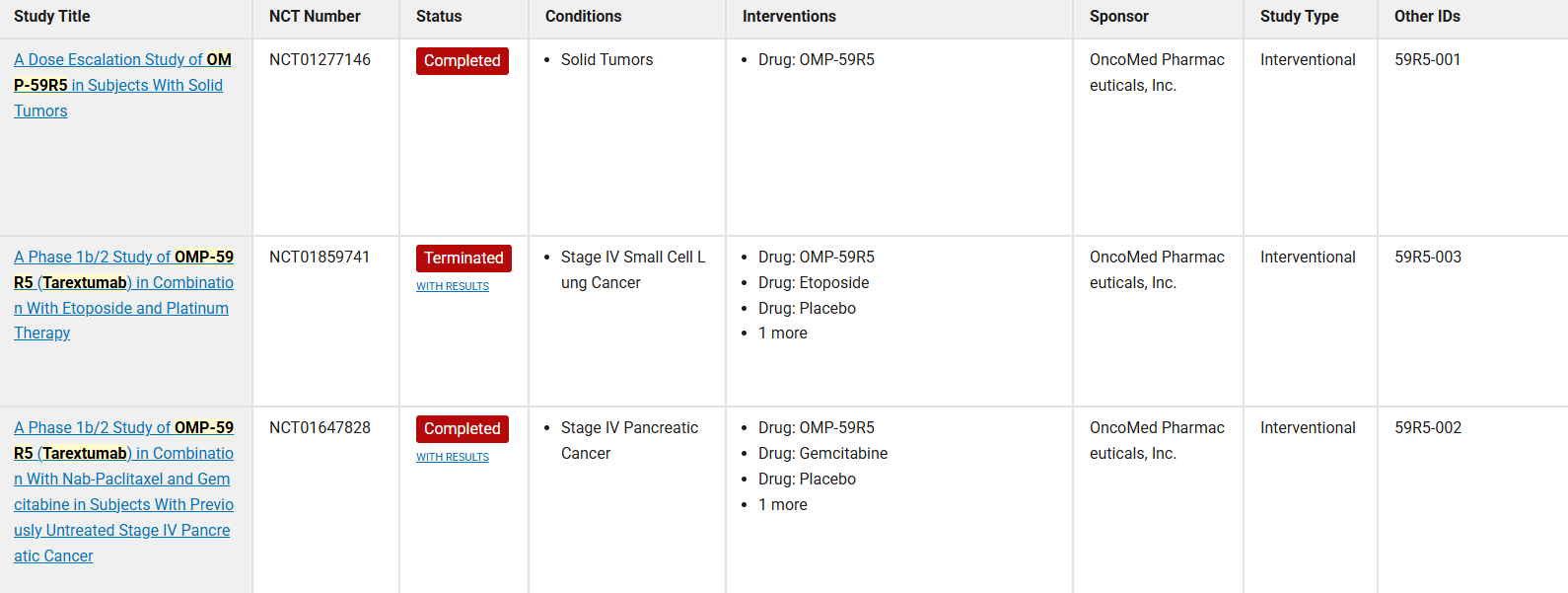Click the NCT01859741 number cell
Screen dimensions: 1568x593
click(320, 258)
